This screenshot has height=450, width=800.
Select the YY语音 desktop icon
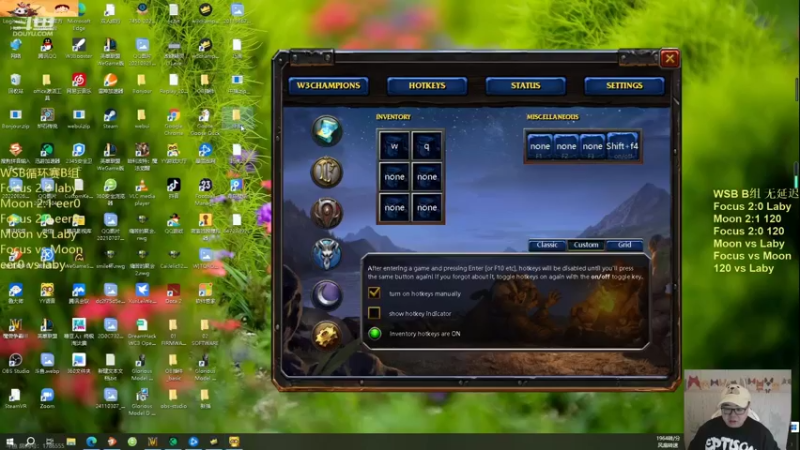[47, 294]
